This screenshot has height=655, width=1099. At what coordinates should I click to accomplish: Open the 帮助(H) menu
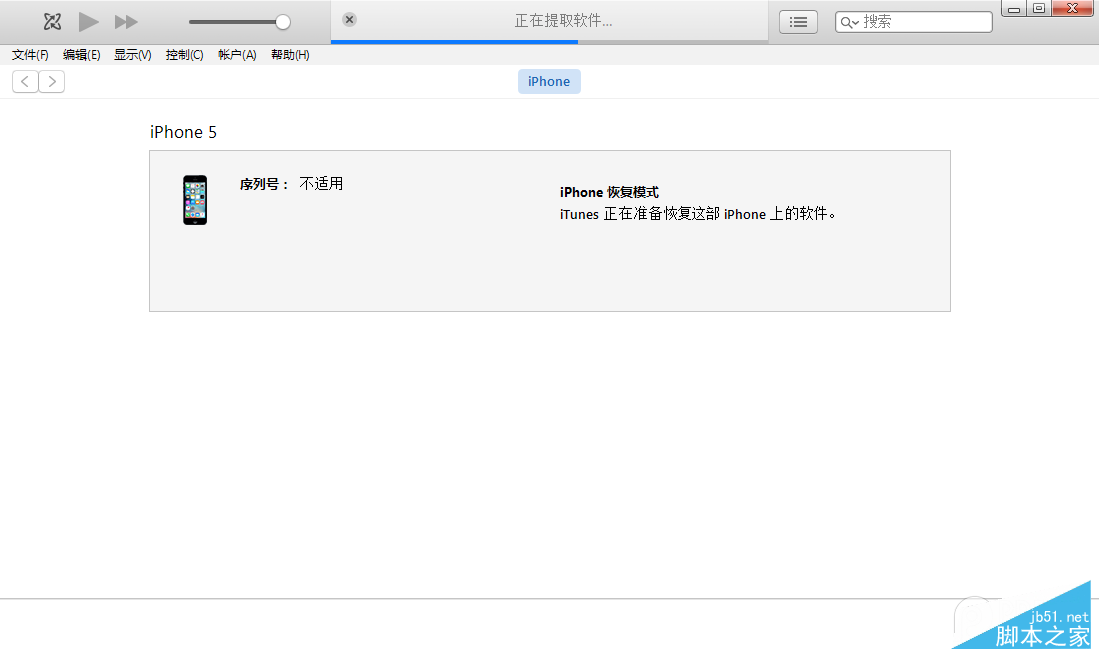click(290, 55)
